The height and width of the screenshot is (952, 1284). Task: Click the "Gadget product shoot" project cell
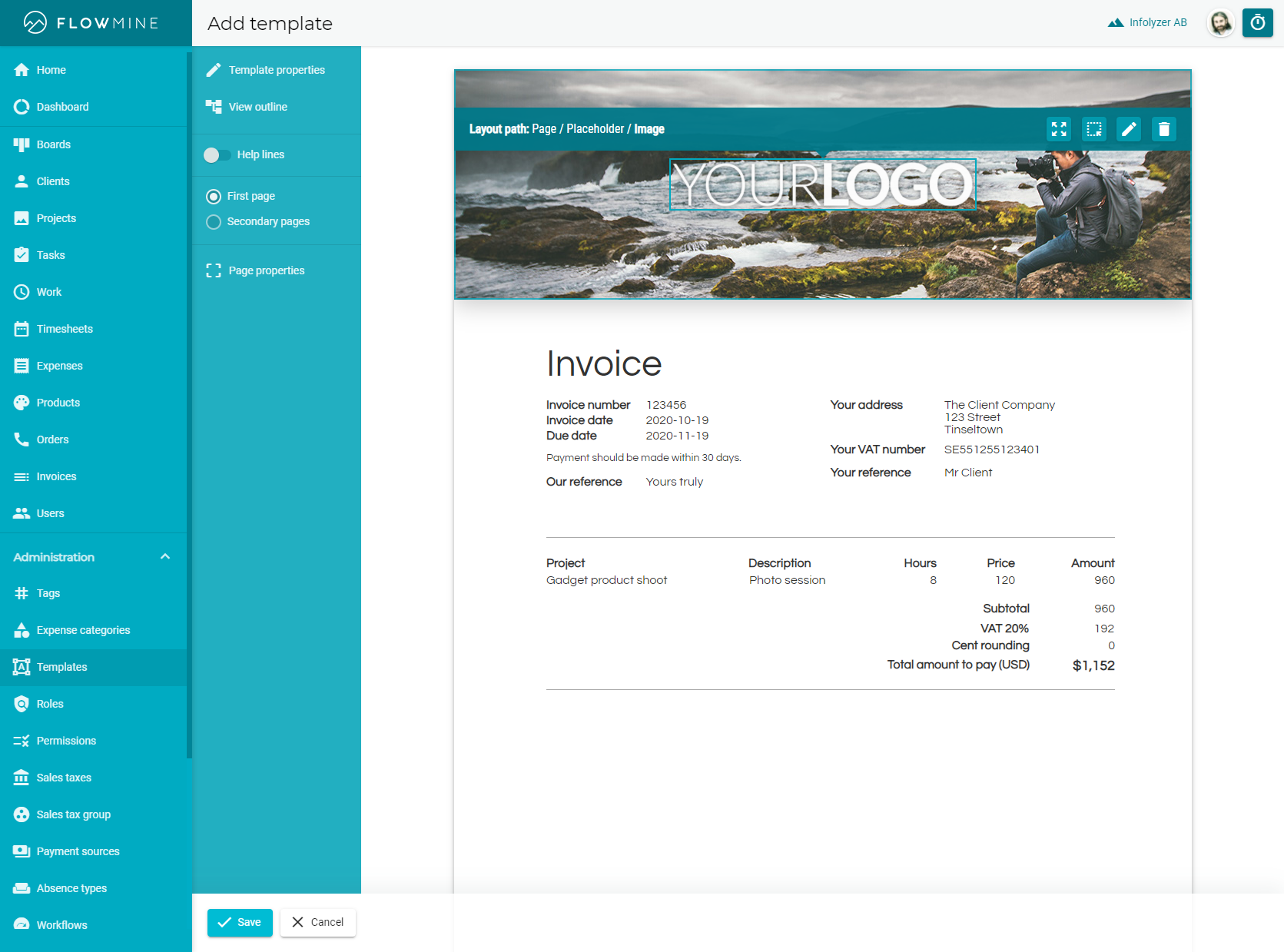pos(607,580)
